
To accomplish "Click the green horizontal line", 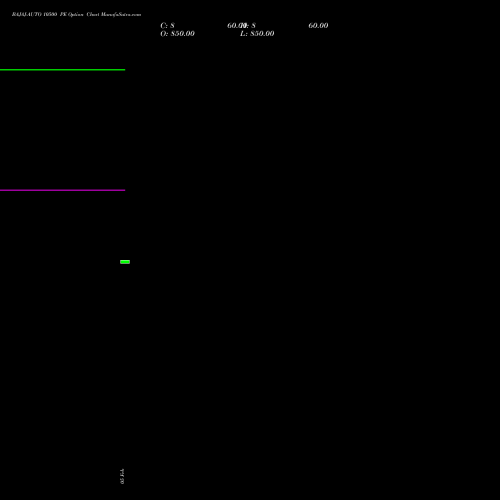I will [62, 70].
